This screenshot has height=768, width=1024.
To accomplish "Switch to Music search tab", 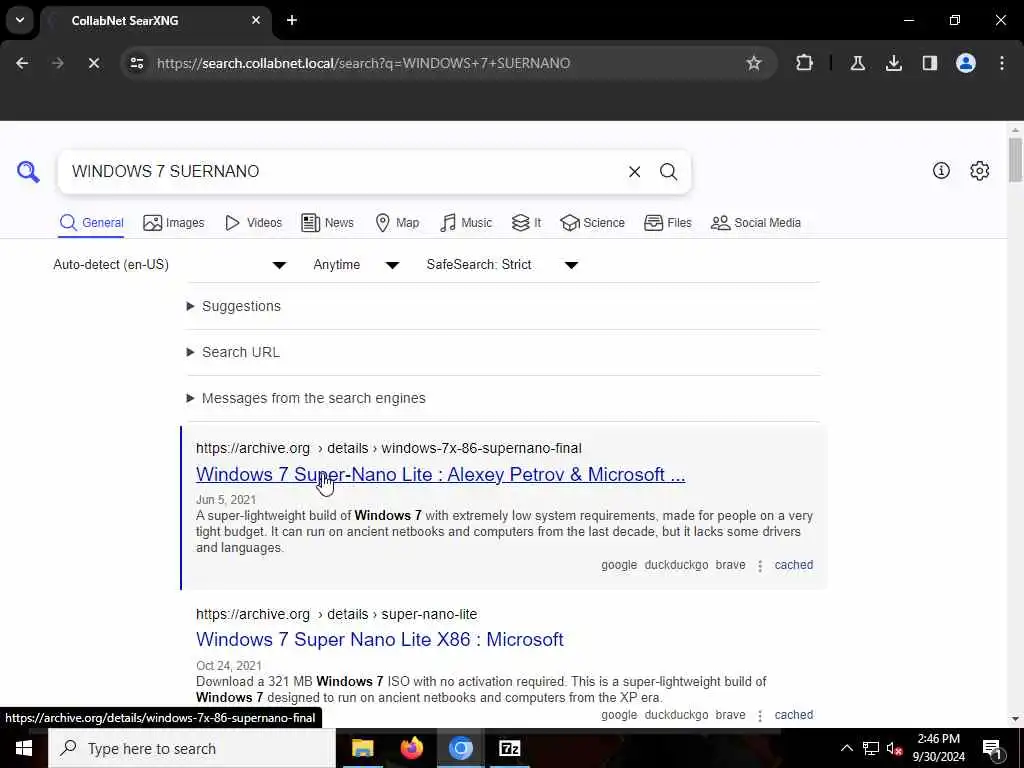I will (x=466, y=223).
